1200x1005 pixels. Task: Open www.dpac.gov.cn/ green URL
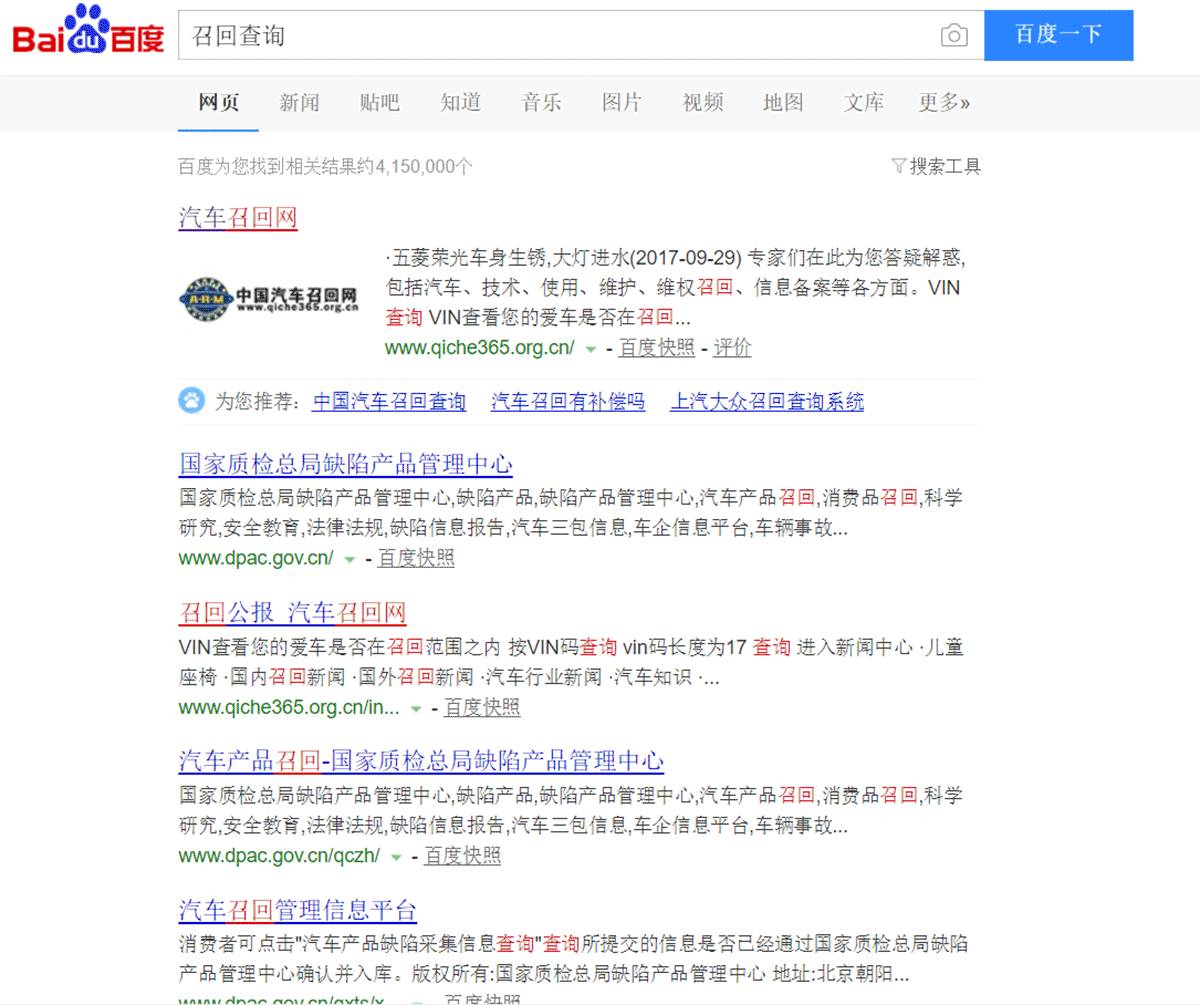click(x=257, y=559)
